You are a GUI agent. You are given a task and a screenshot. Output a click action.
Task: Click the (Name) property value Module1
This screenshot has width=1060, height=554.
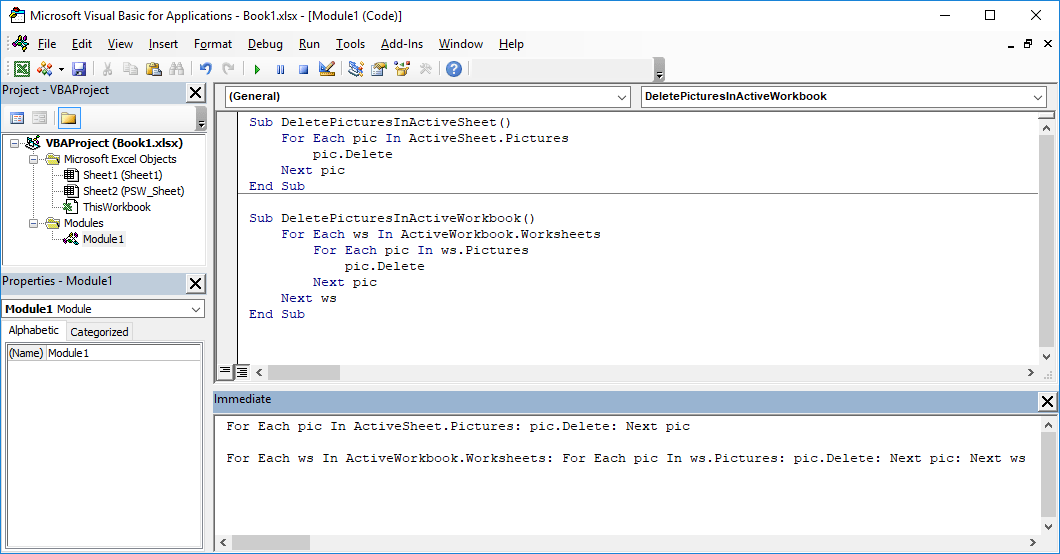[124, 353]
